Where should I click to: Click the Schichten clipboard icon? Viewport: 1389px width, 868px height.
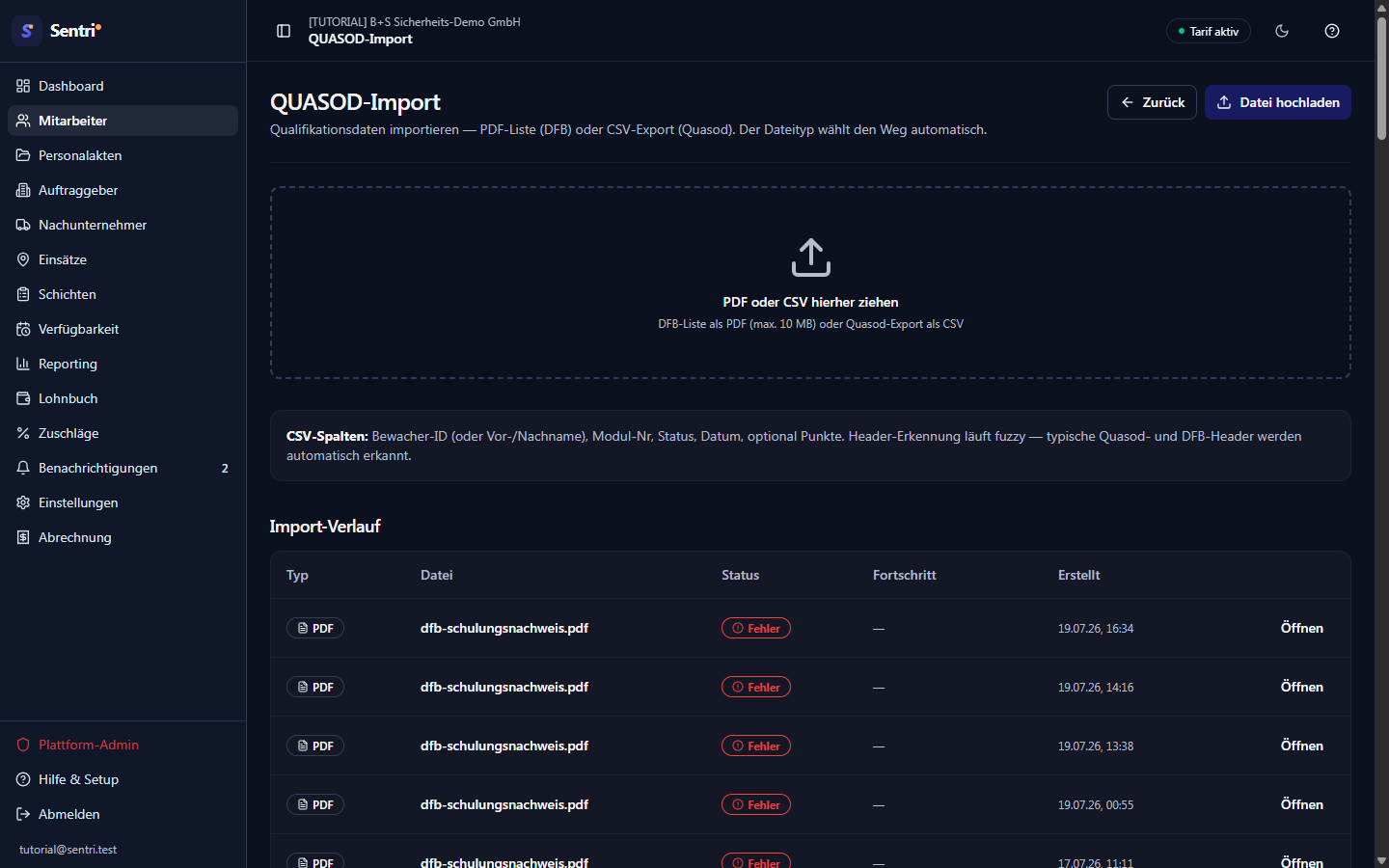(x=23, y=294)
